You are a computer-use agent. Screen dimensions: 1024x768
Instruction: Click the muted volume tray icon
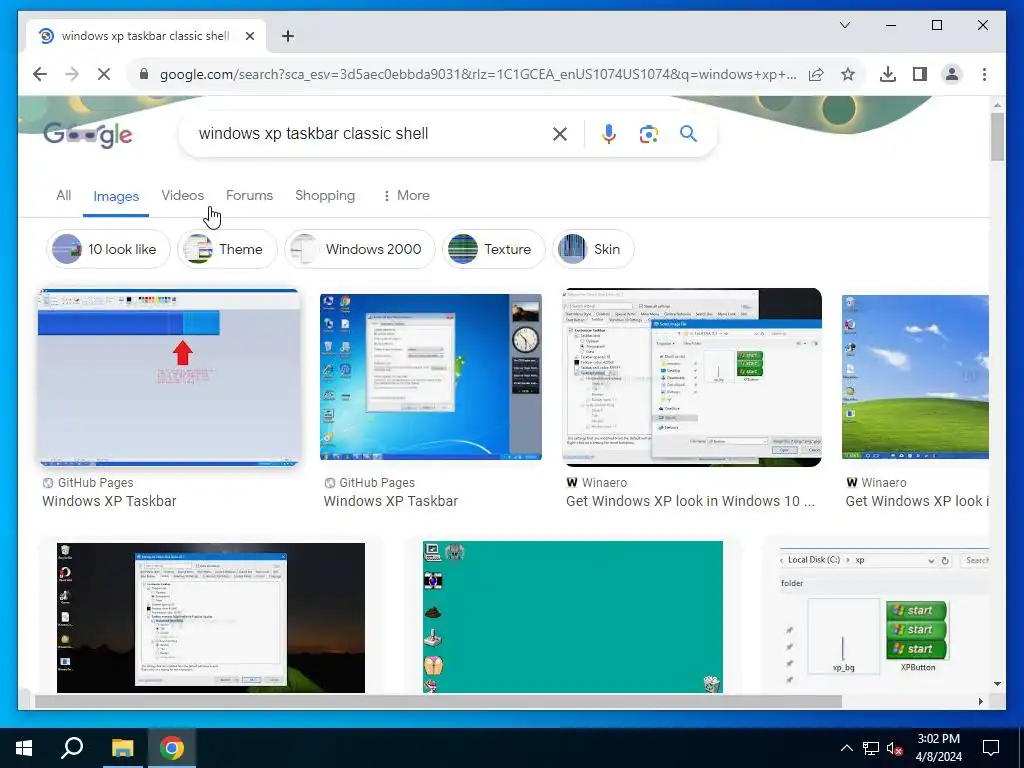click(895, 748)
